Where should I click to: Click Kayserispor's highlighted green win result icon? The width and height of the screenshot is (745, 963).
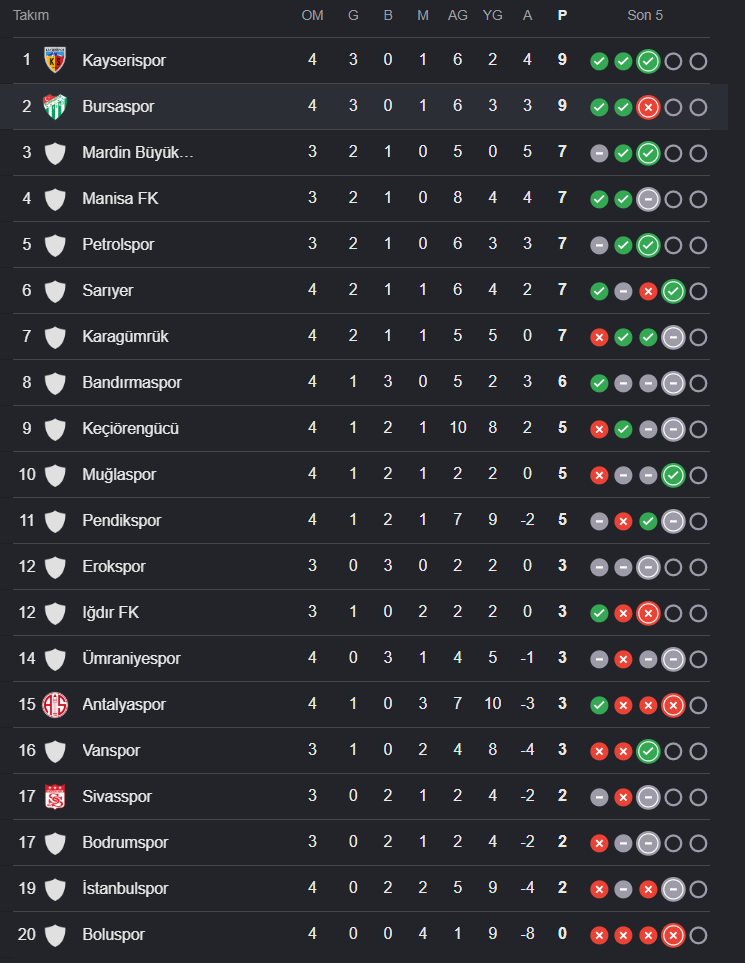[648, 61]
